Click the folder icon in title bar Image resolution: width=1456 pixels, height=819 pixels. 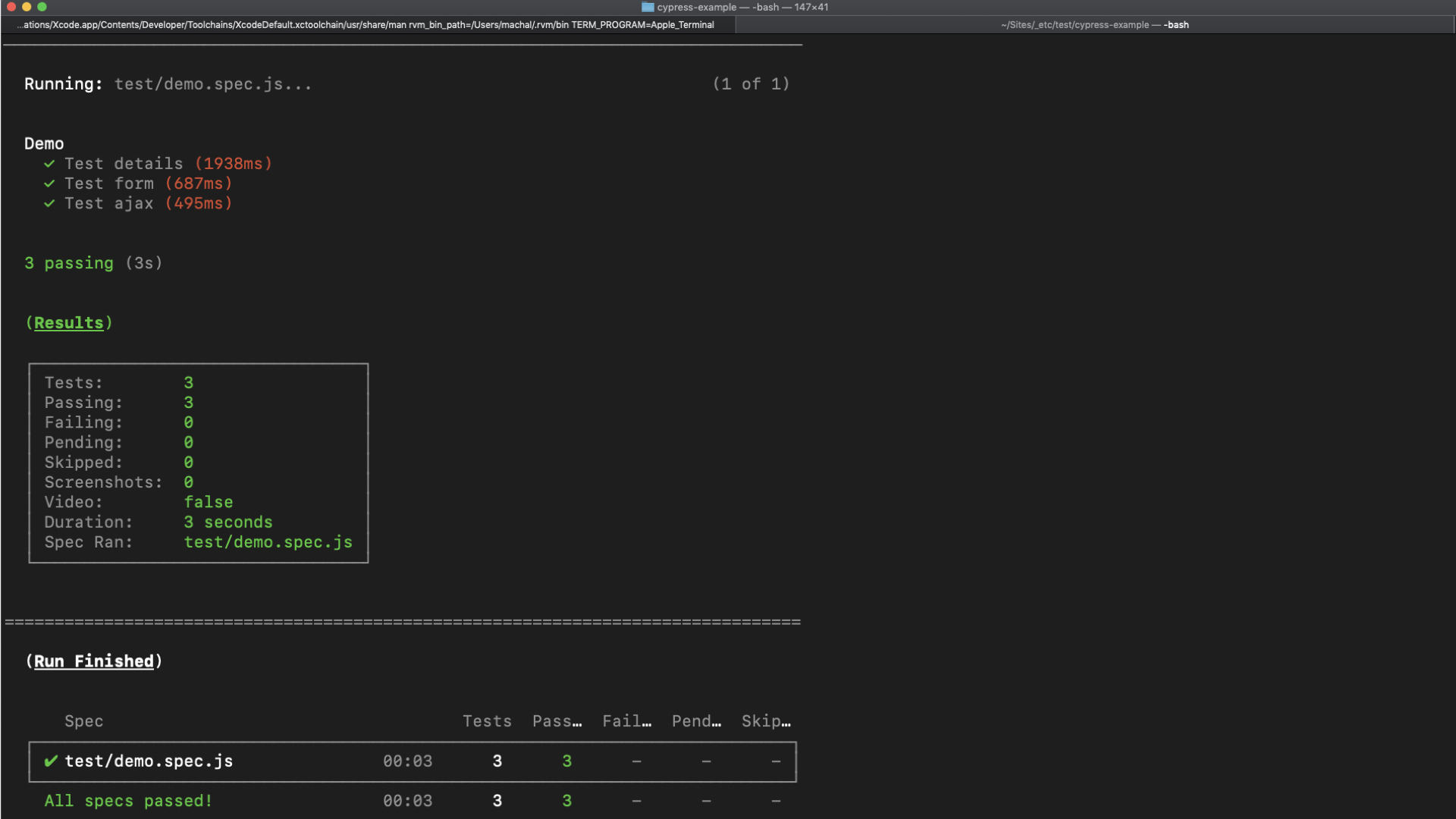(x=648, y=7)
